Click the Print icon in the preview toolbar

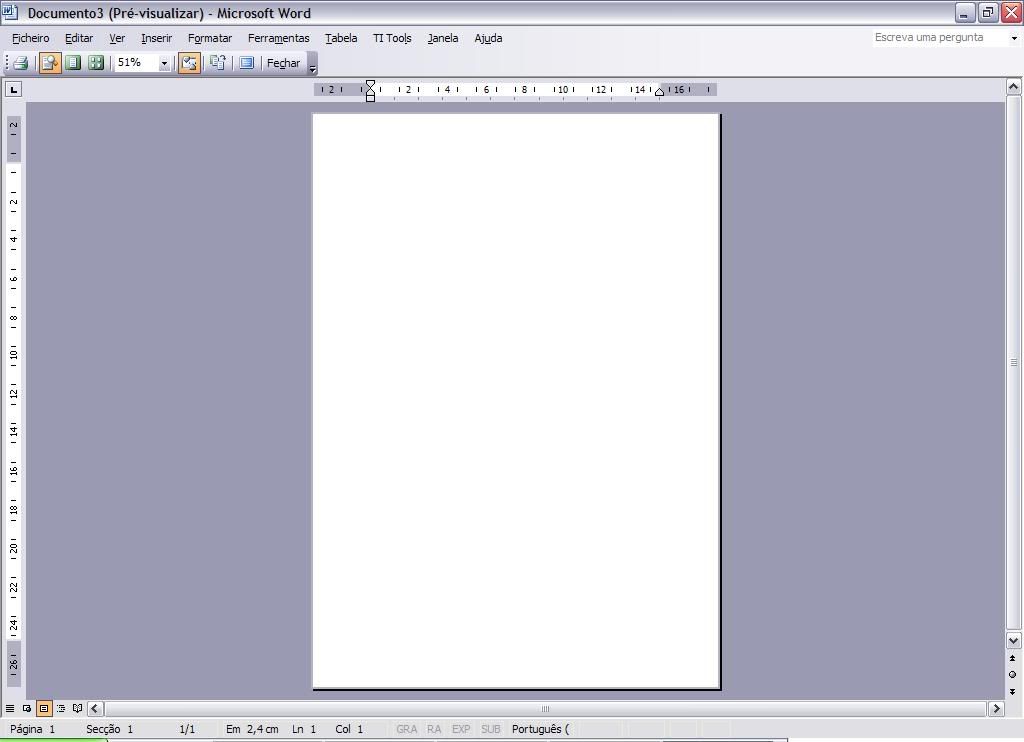pyautogui.click(x=20, y=63)
